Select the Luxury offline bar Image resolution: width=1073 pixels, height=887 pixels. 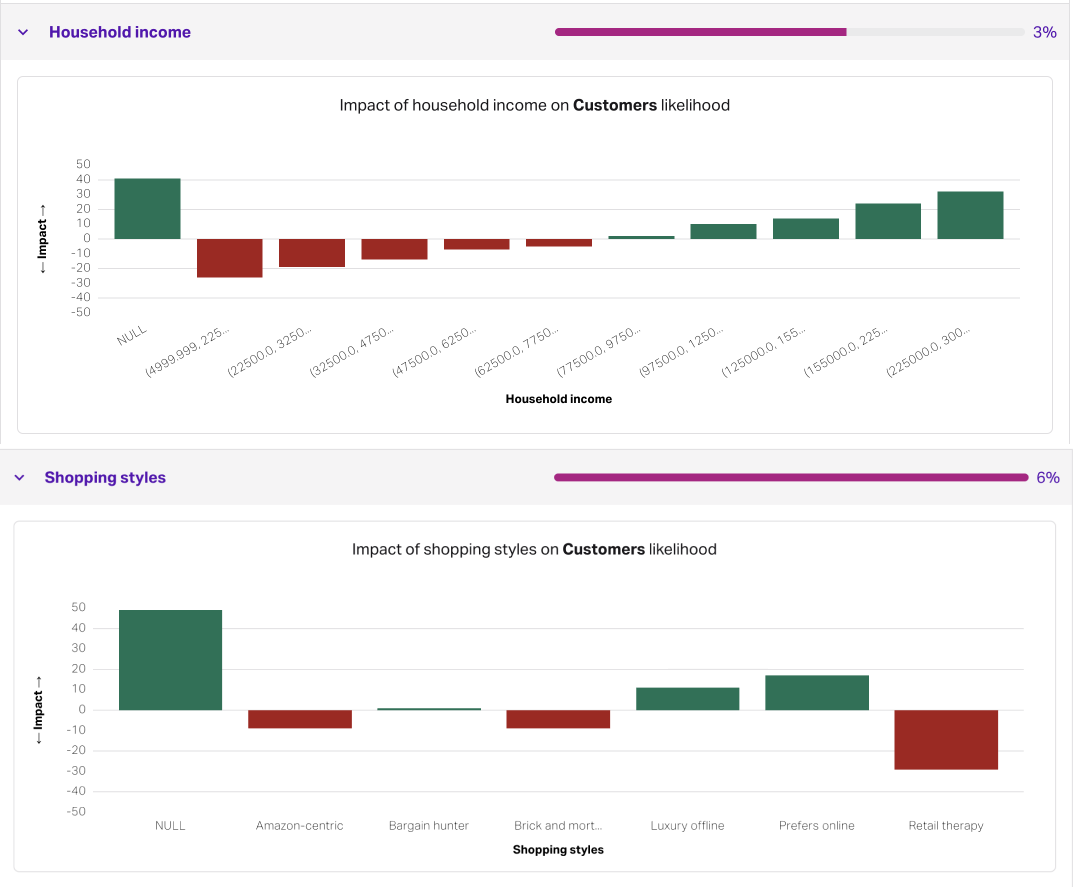[x=687, y=699]
